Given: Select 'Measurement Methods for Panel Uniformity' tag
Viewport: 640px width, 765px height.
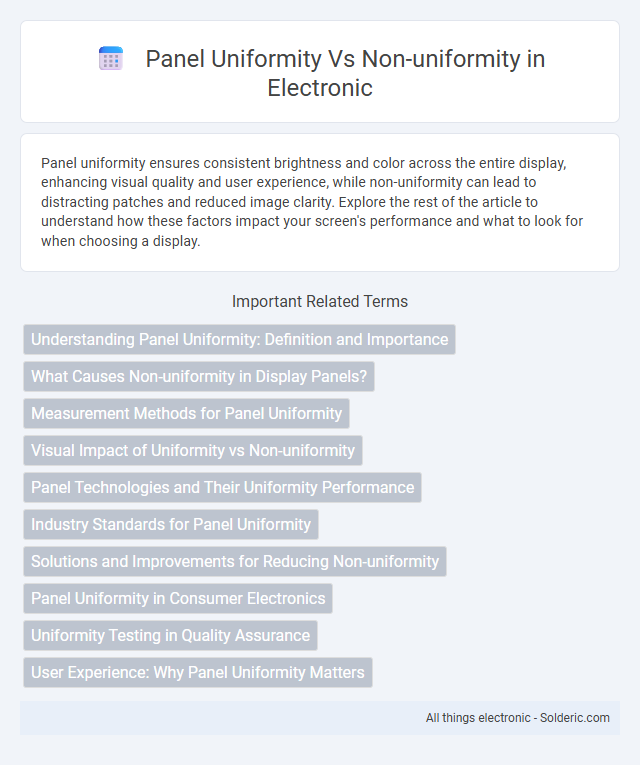Looking at the screenshot, I should click(186, 414).
